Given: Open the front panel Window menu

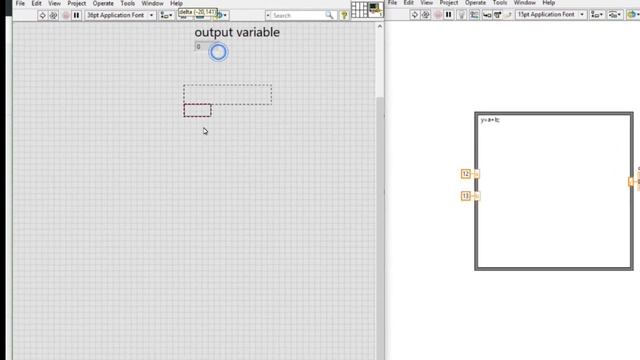Looking at the screenshot, I should [x=152, y=3].
